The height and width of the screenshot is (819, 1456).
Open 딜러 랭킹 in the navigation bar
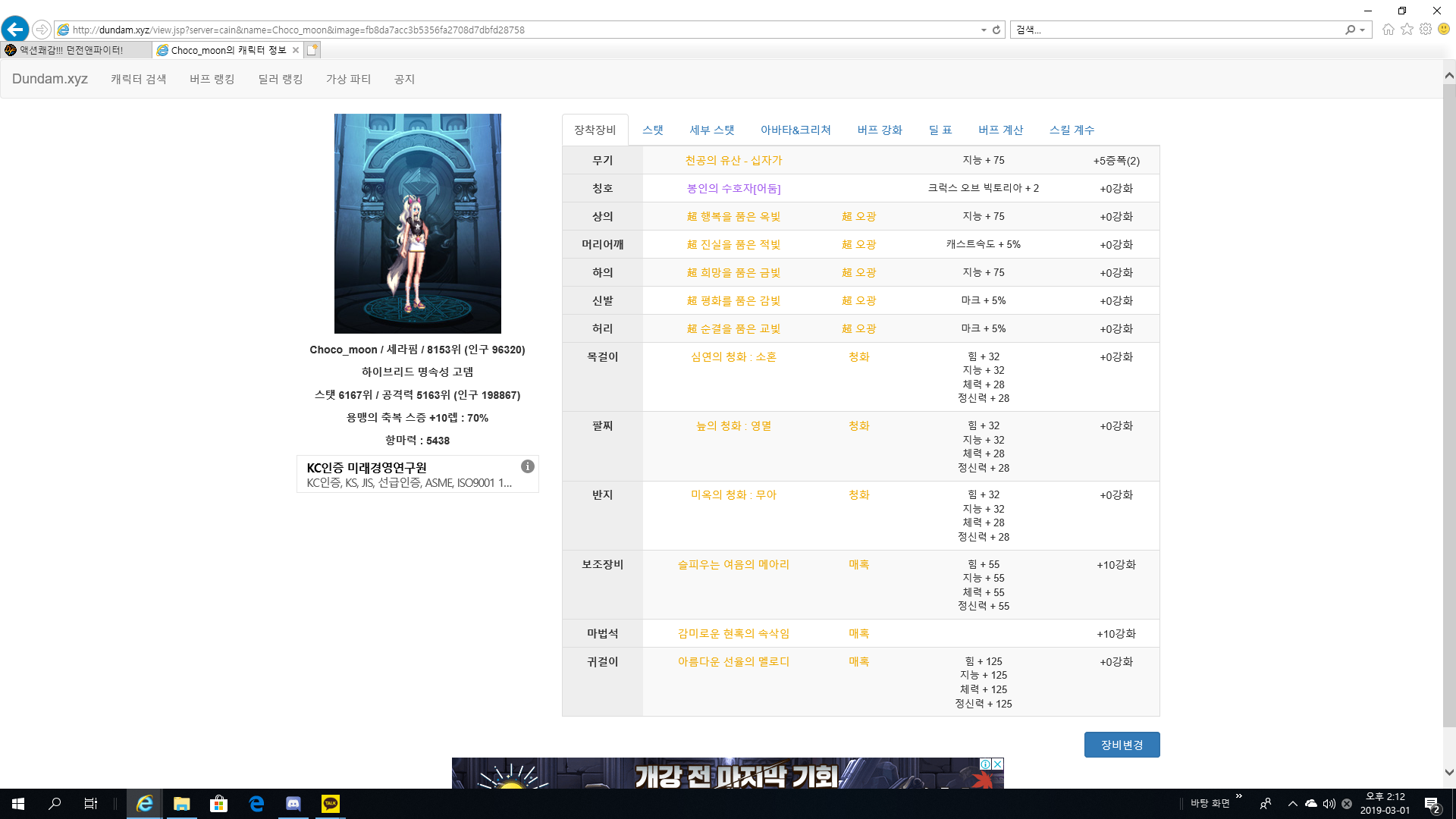tap(280, 79)
